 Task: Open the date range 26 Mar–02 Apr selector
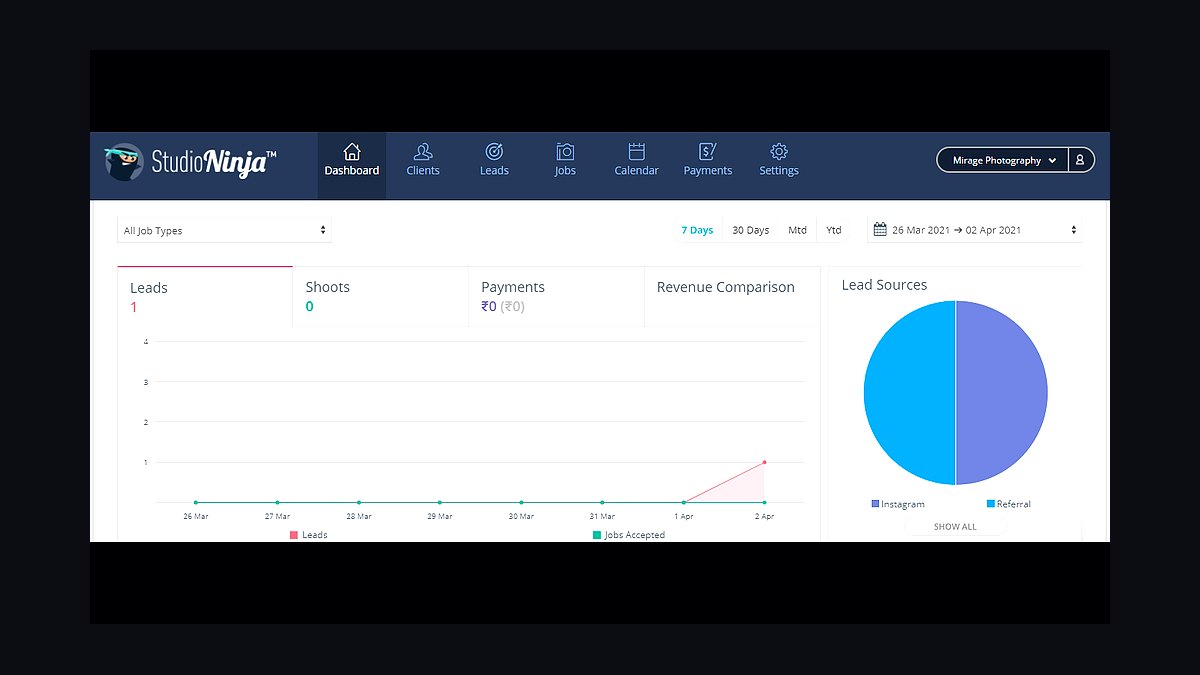[x=975, y=230]
